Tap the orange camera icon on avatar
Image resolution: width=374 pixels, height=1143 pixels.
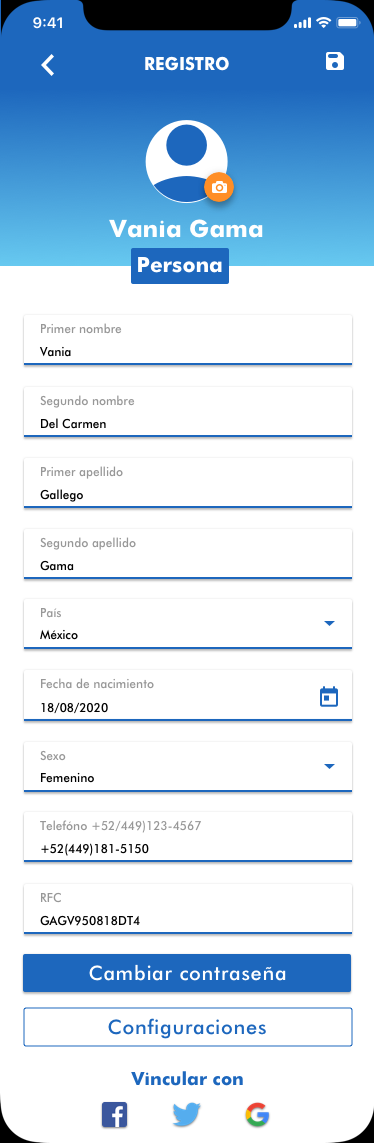[x=219, y=187]
